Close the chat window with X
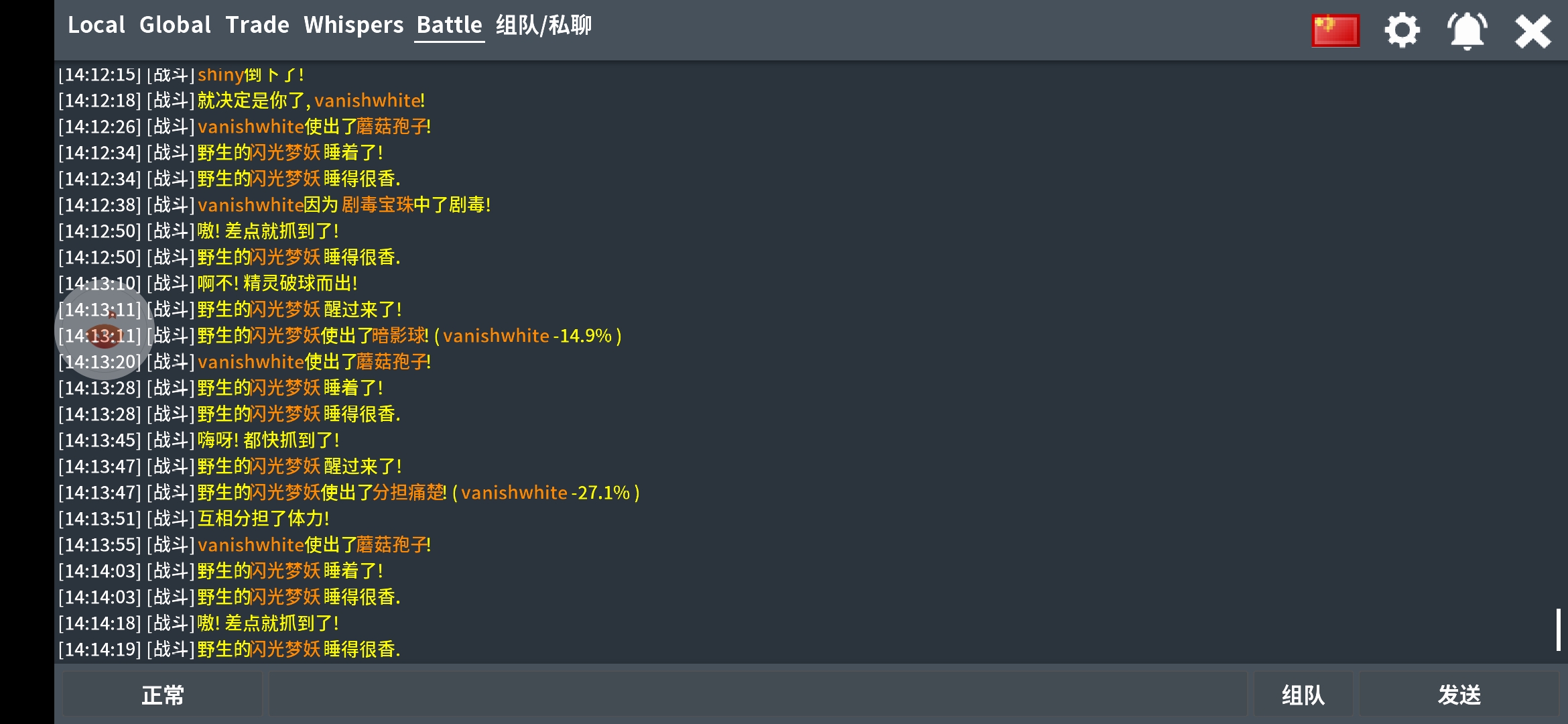This screenshot has height=724, width=1568. click(1533, 32)
